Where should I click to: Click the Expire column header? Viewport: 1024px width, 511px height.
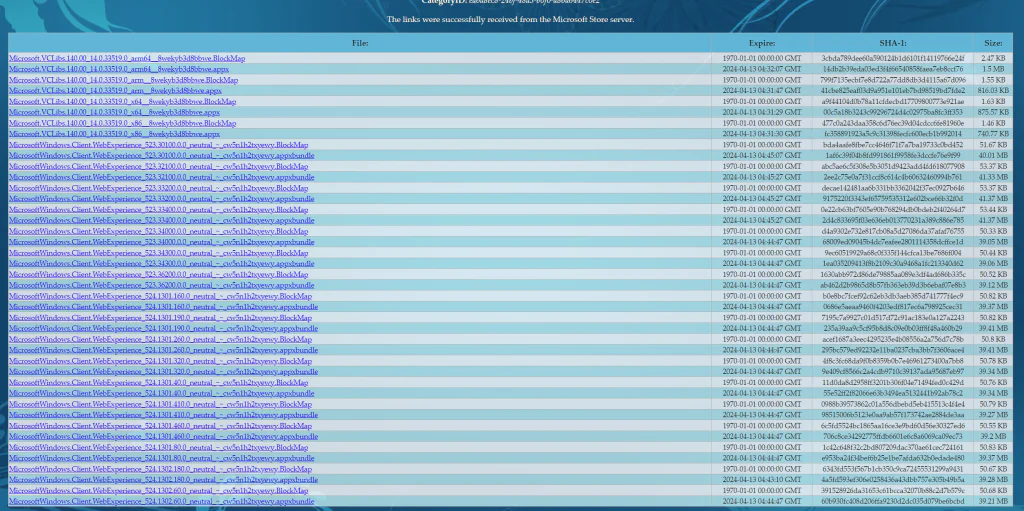[761, 43]
